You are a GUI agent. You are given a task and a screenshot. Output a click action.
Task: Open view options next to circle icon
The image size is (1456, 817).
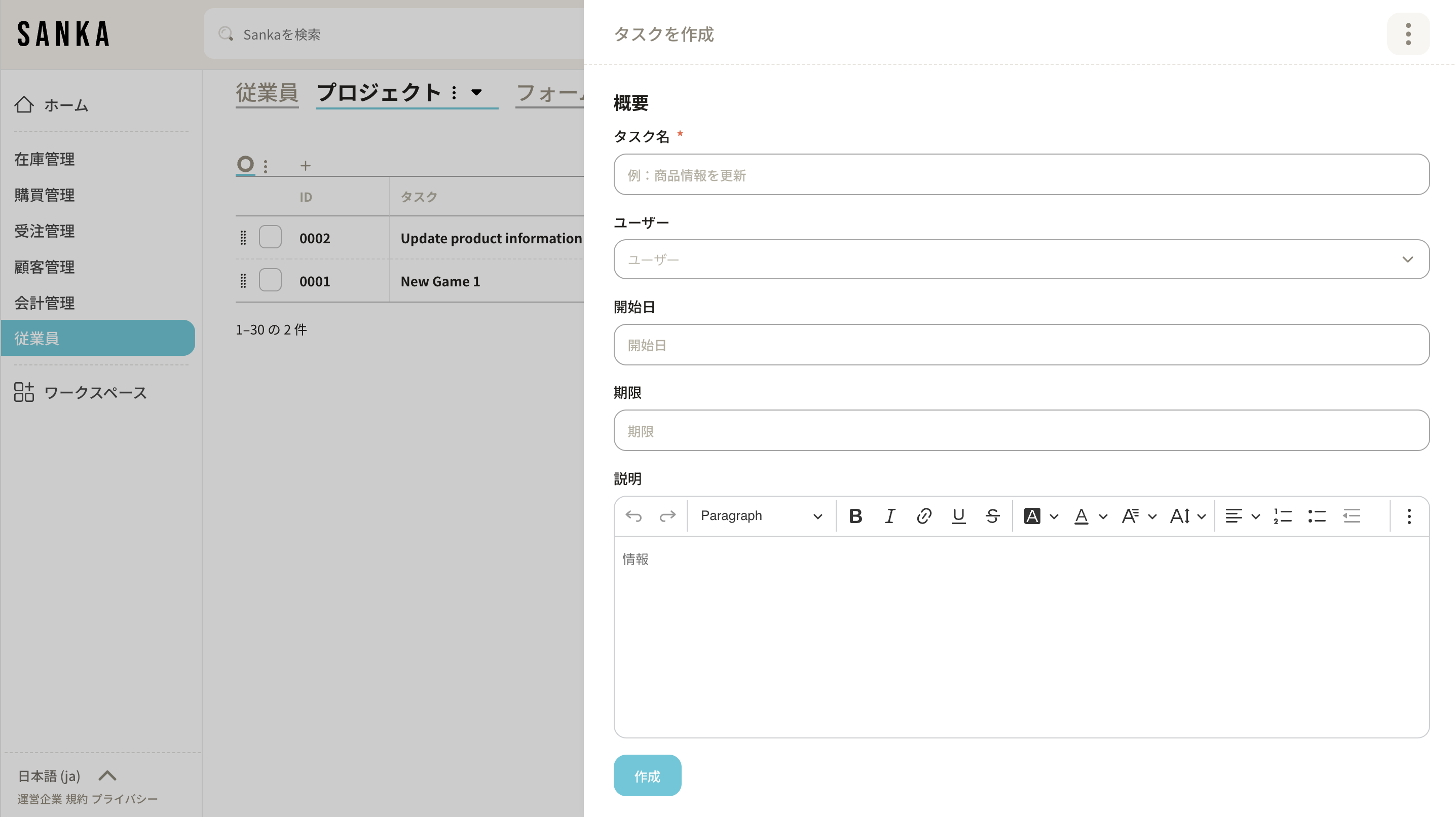[x=266, y=166]
